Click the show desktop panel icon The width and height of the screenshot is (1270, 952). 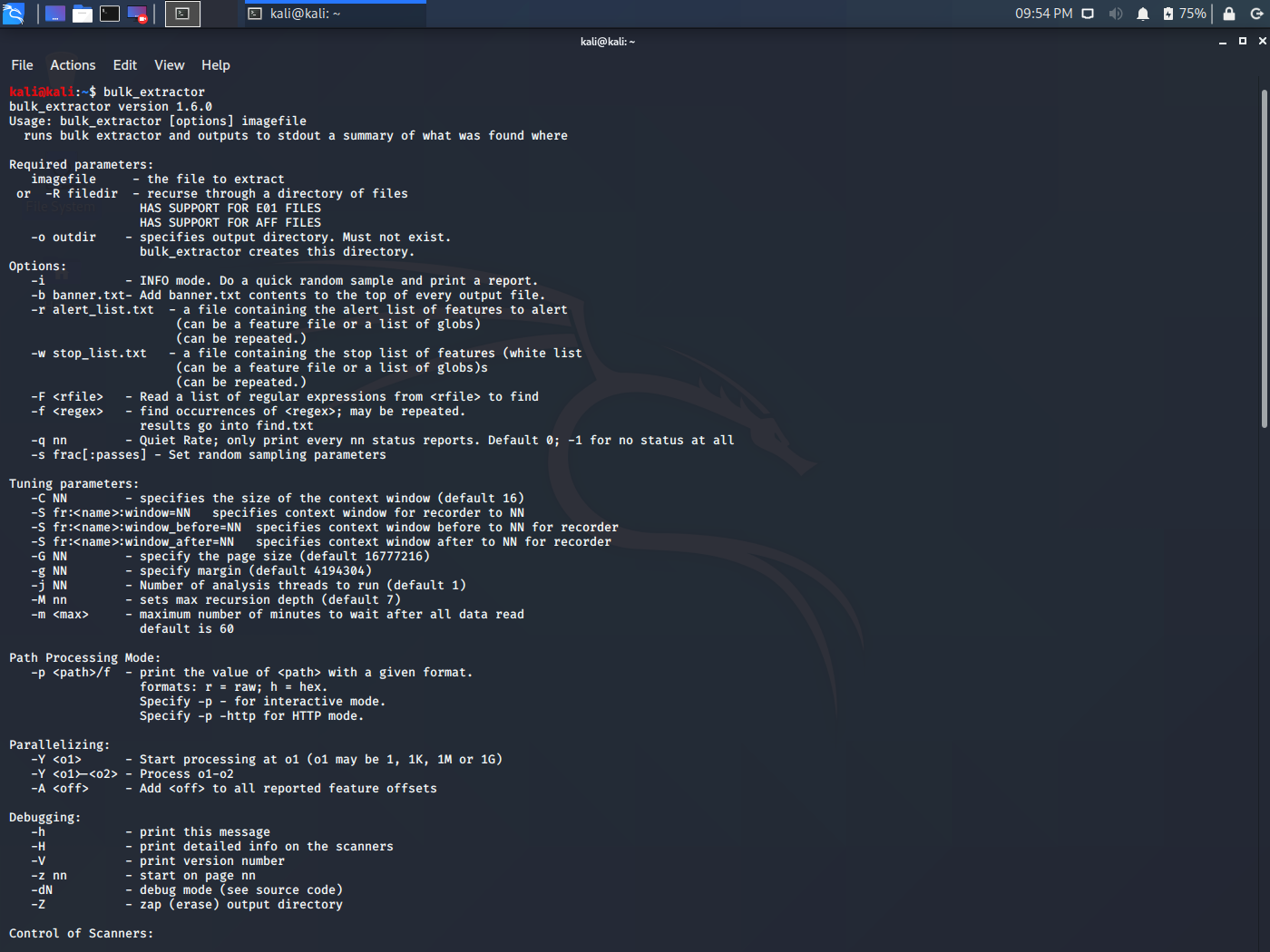click(x=55, y=14)
